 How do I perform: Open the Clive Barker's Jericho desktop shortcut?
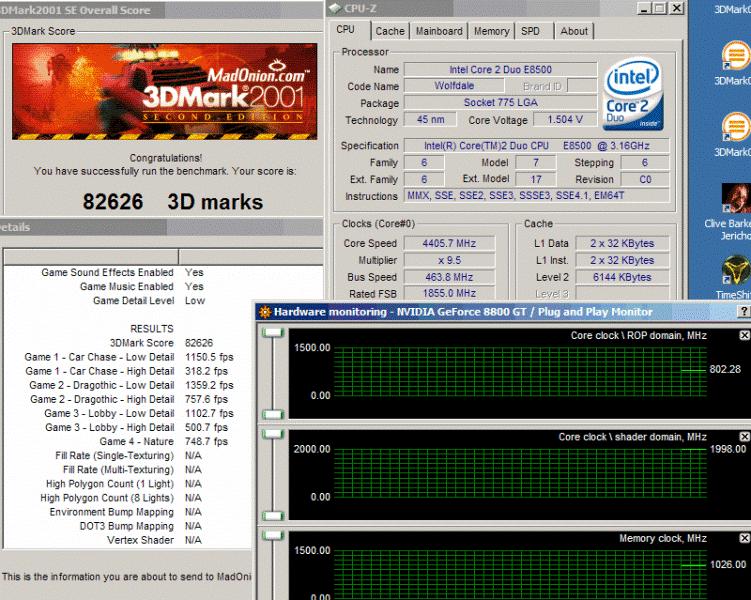click(x=736, y=198)
